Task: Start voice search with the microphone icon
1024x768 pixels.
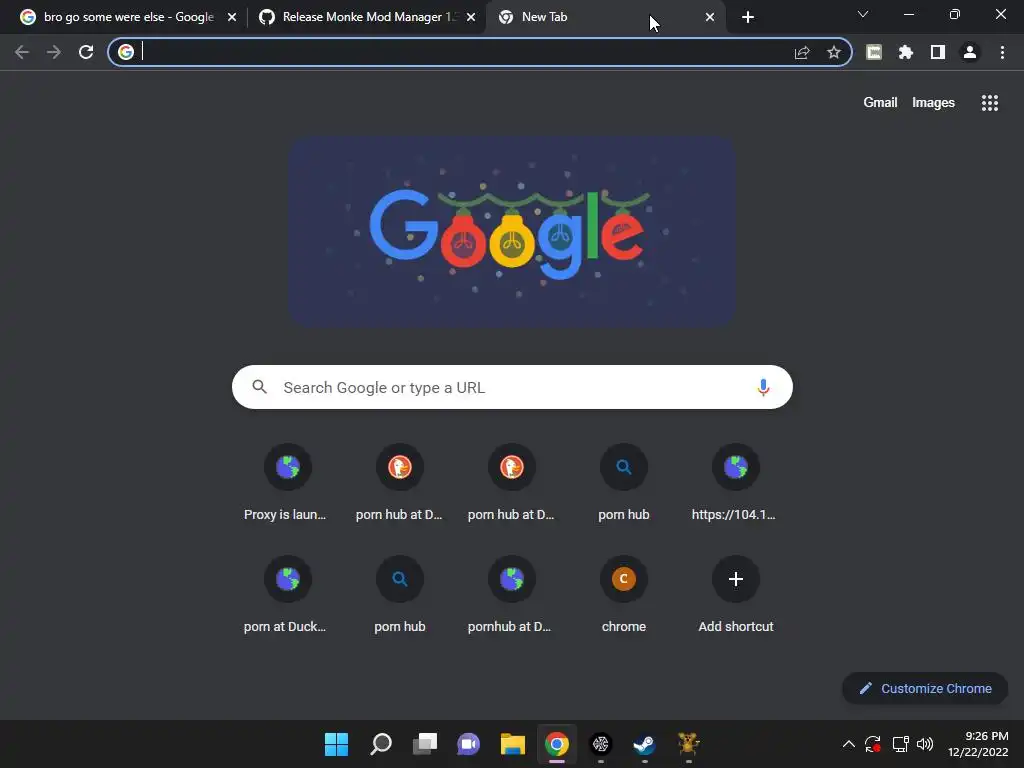Action: (763, 387)
